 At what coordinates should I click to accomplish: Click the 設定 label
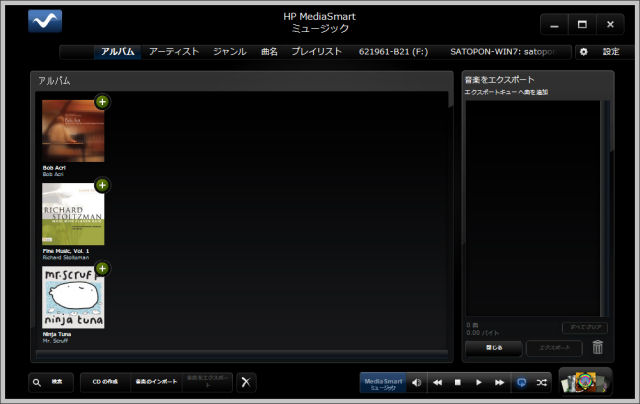point(611,52)
